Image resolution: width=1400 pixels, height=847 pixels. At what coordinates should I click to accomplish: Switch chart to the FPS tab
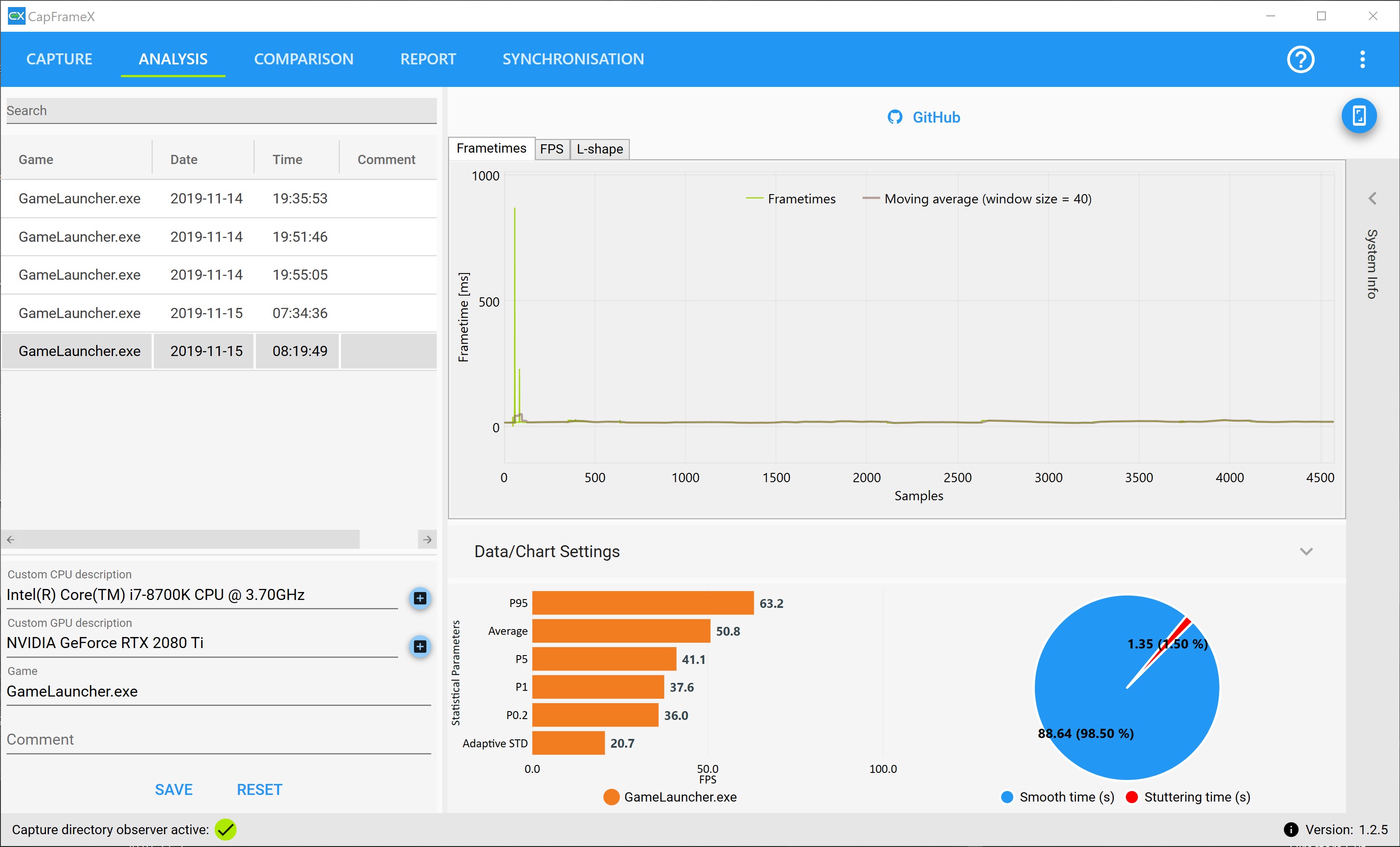(551, 149)
